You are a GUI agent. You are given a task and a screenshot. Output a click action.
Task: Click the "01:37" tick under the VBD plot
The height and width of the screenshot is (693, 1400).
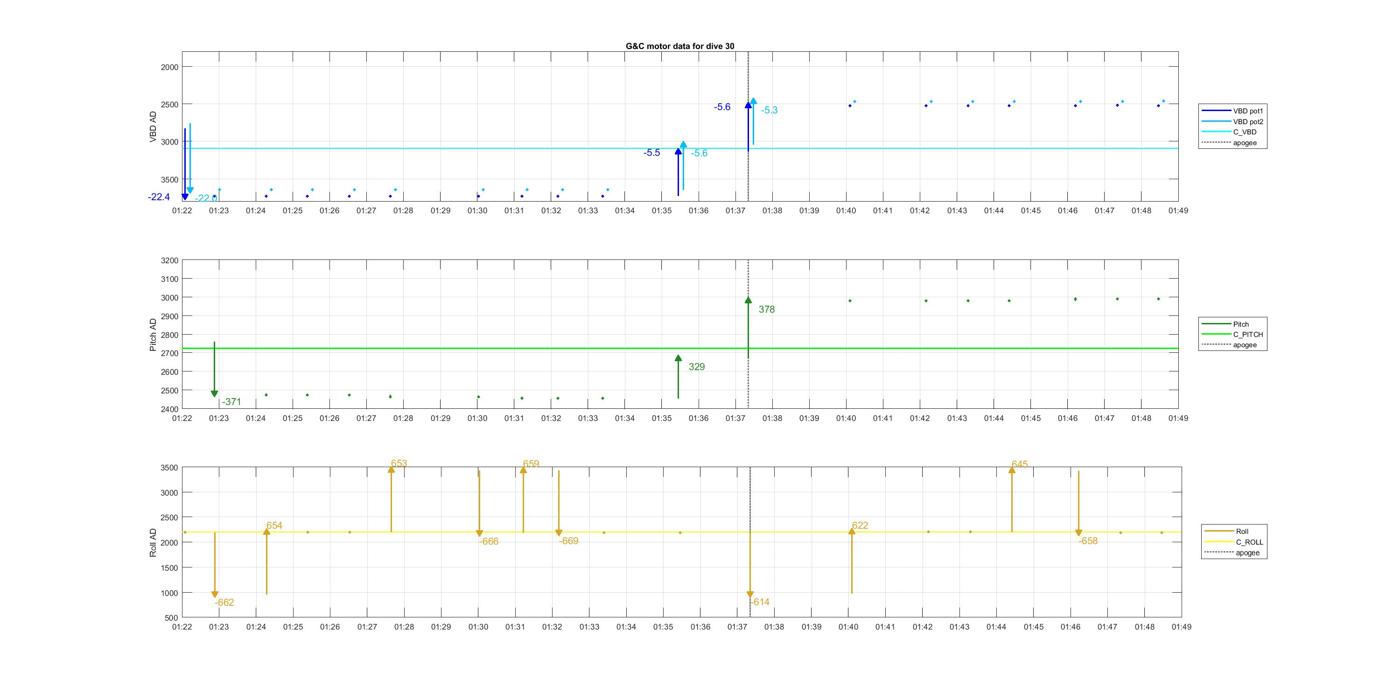pos(735,211)
